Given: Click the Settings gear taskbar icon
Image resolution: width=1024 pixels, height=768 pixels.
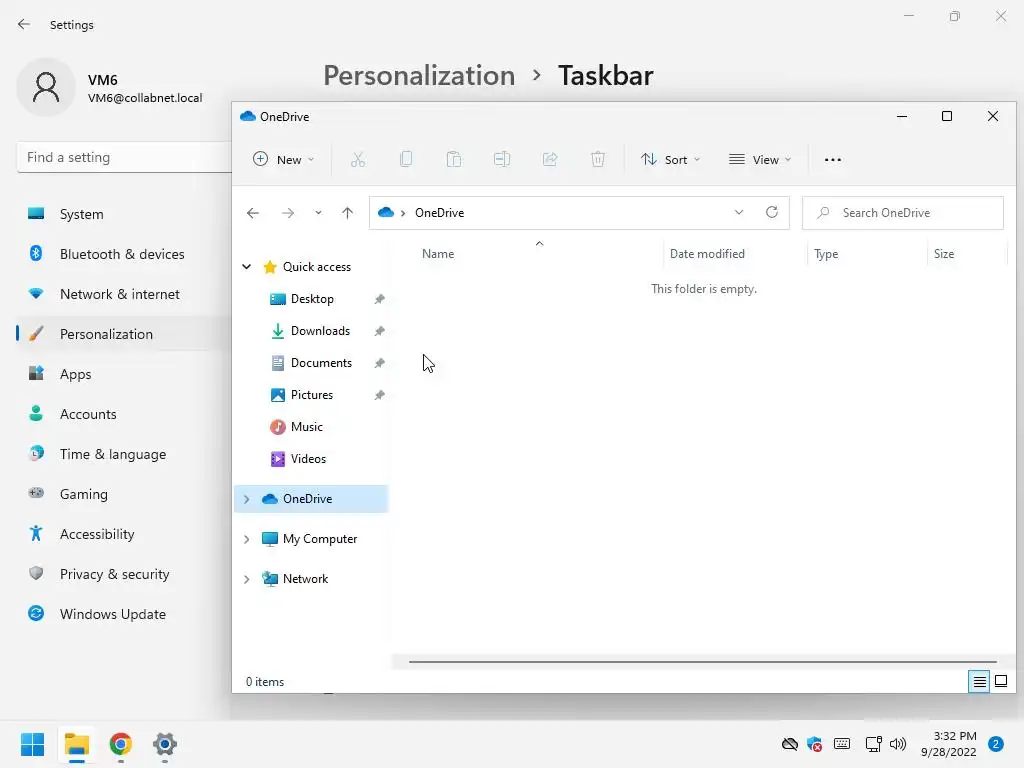Looking at the screenshot, I should point(165,744).
